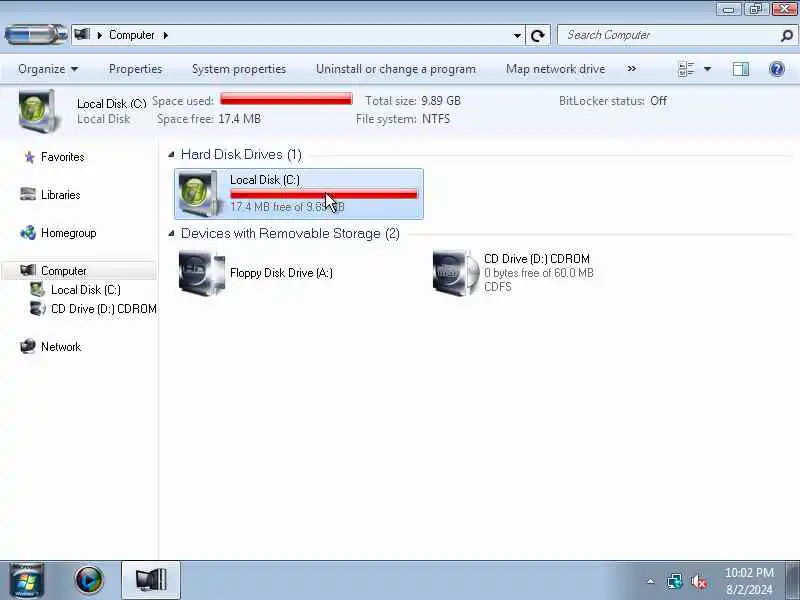Click the computer icon in address bar
The width and height of the screenshot is (800, 600).
pyautogui.click(x=82, y=35)
